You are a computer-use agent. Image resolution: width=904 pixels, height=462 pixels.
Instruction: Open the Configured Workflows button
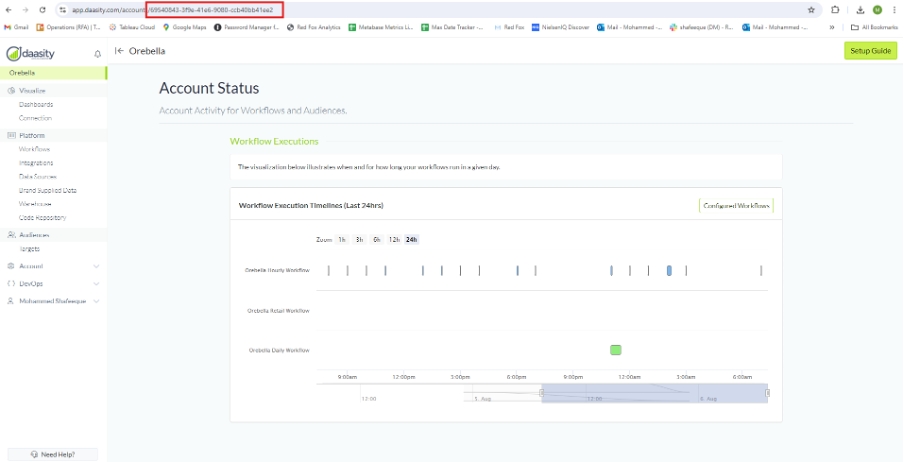[x=736, y=205]
